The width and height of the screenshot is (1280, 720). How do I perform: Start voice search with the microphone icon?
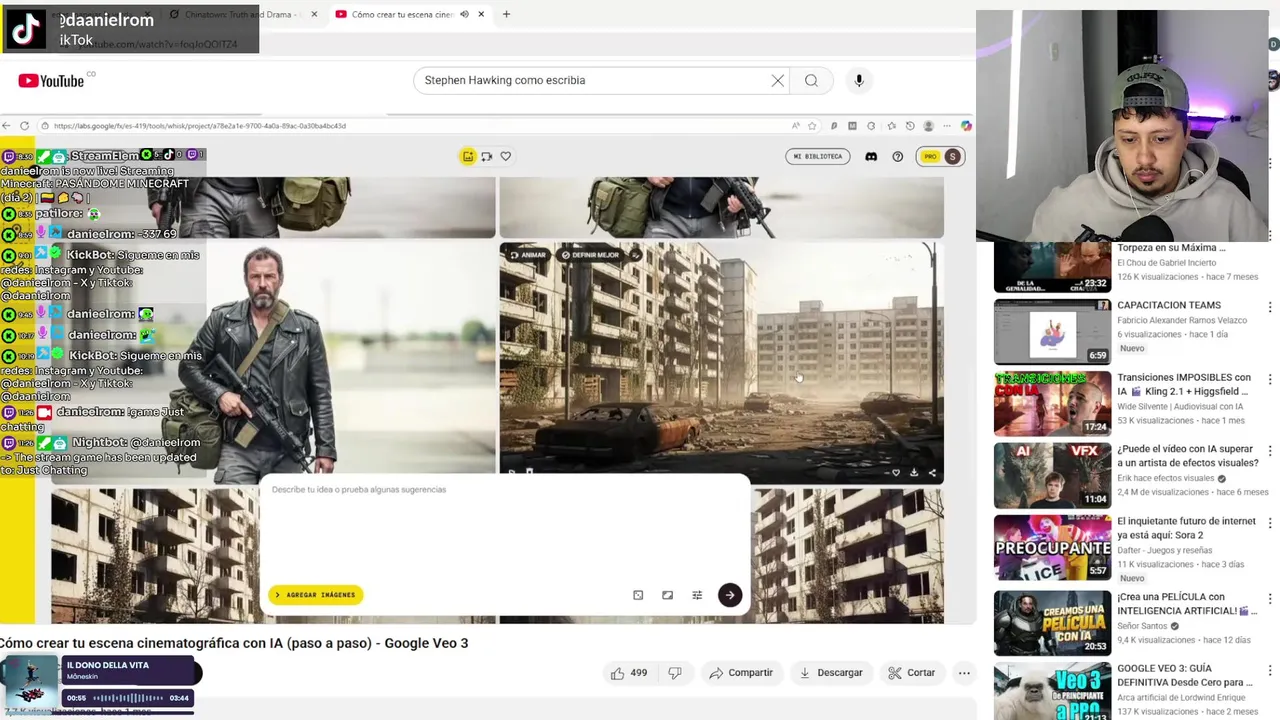point(858,81)
